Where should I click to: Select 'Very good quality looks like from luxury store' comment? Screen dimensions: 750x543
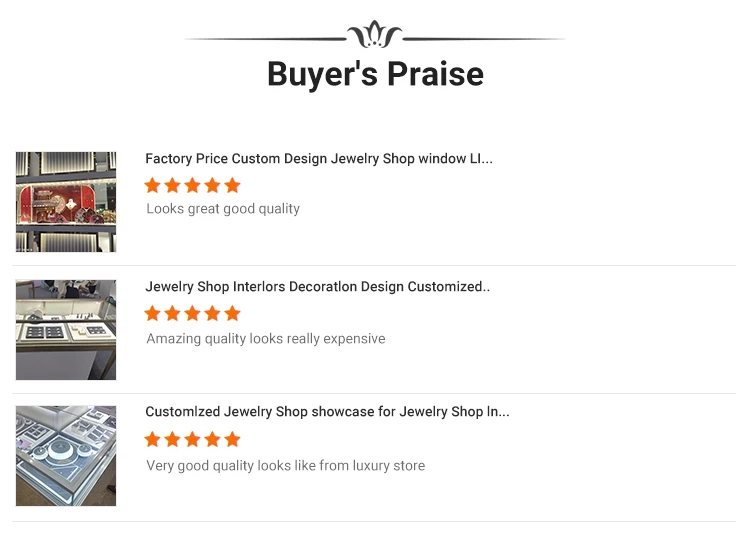[285, 466]
